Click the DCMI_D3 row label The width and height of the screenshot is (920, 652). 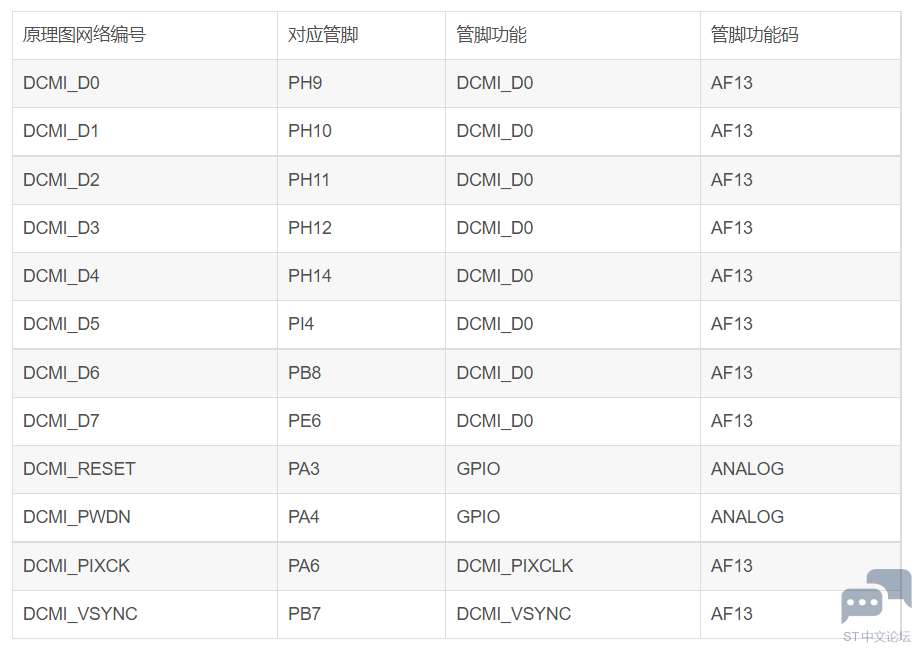click(x=145, y=228)
